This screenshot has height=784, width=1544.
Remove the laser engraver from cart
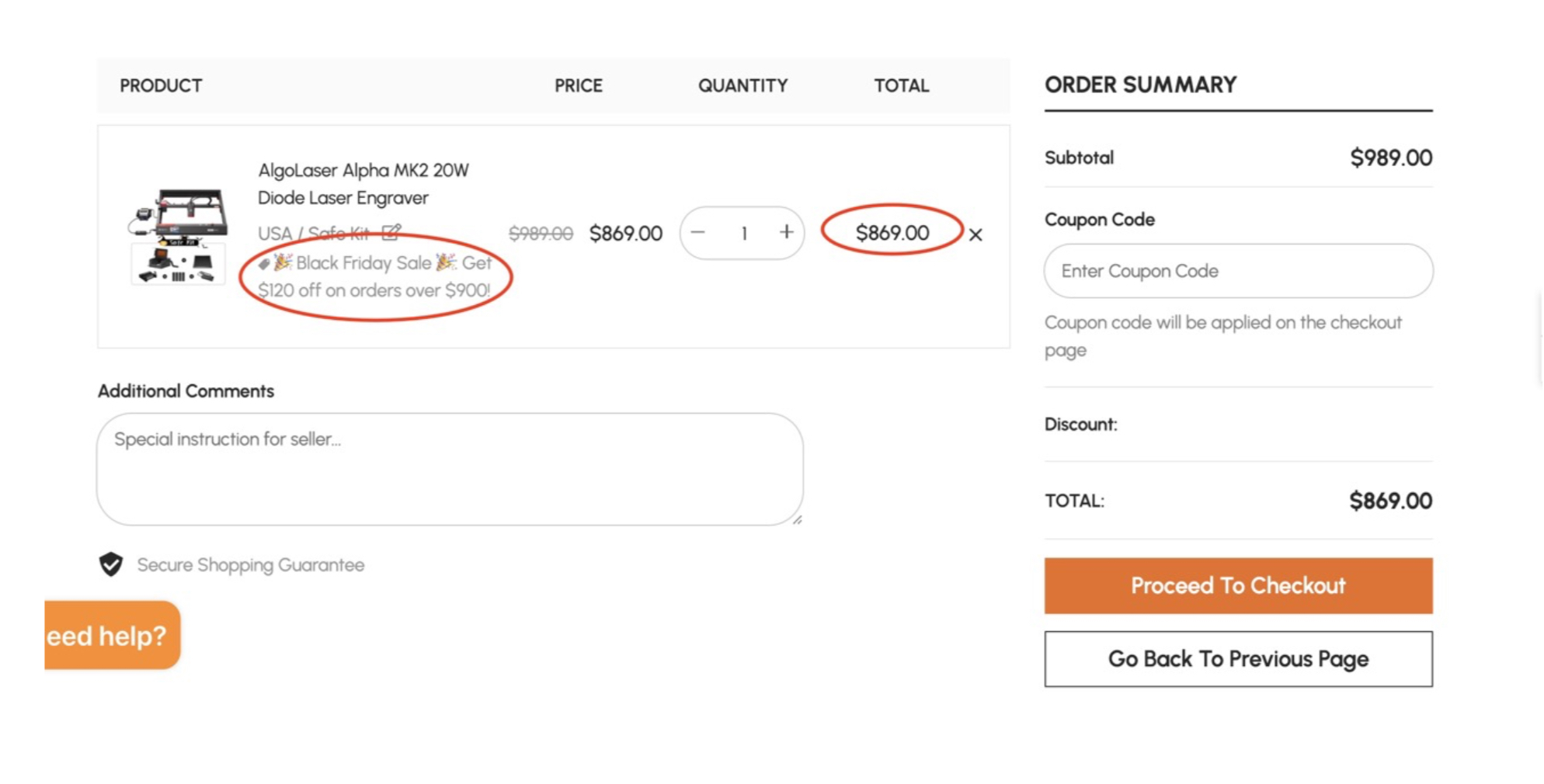(x=975, y=234)
